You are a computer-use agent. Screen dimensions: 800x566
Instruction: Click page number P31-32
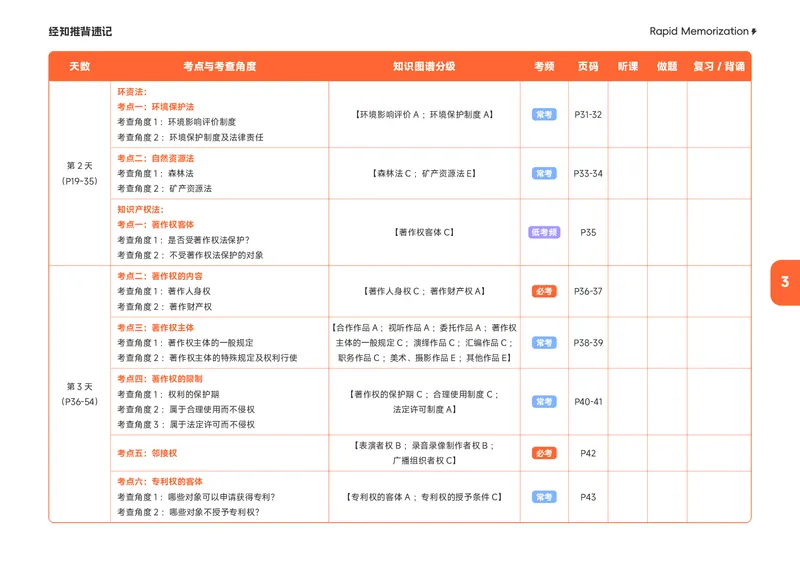(588, 115)
